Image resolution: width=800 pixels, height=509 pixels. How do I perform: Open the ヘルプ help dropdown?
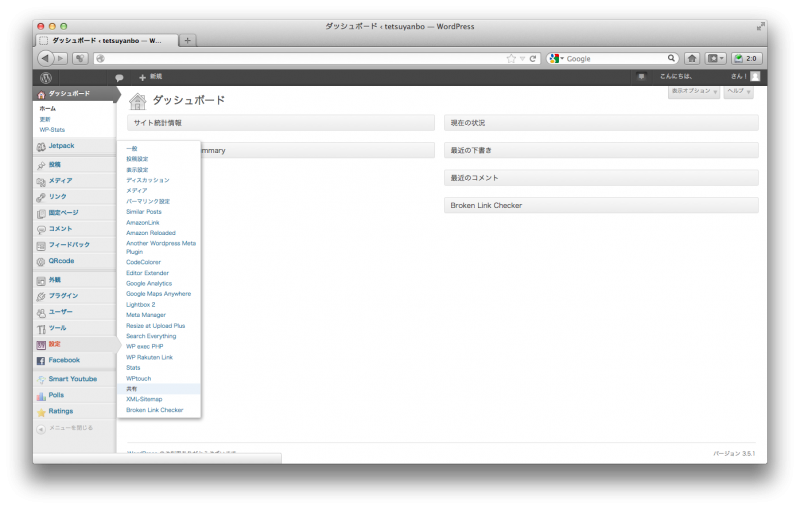738,91
